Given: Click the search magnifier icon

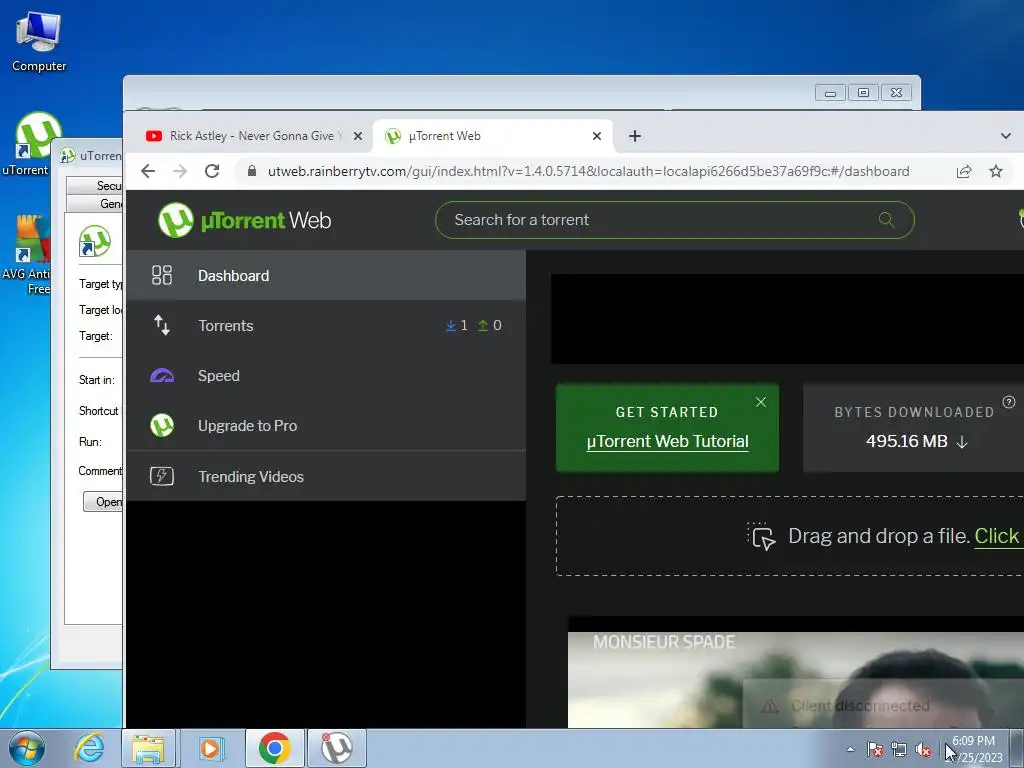Looking at the screenshot, I should pos(886,219).
